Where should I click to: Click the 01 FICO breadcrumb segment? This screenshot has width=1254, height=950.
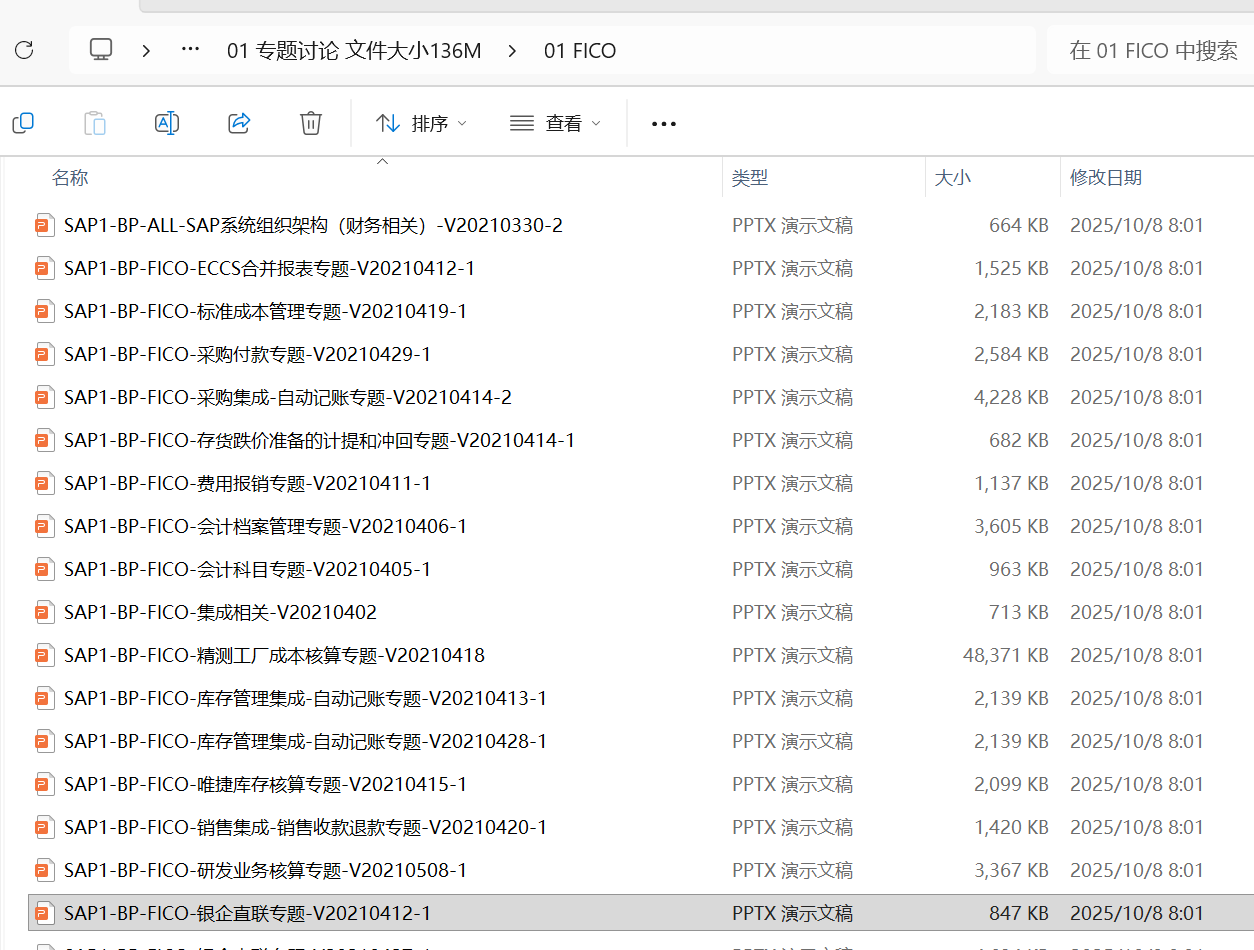coord(580,50)
